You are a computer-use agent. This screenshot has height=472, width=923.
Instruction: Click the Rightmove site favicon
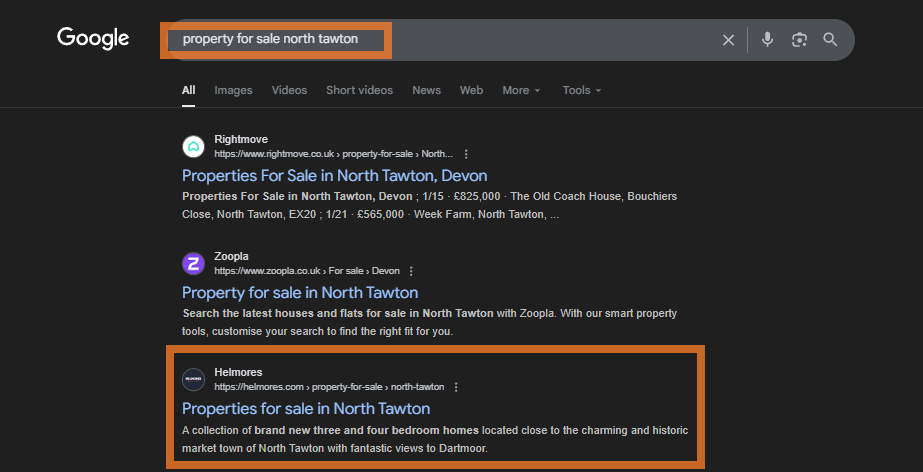point(193,147)
